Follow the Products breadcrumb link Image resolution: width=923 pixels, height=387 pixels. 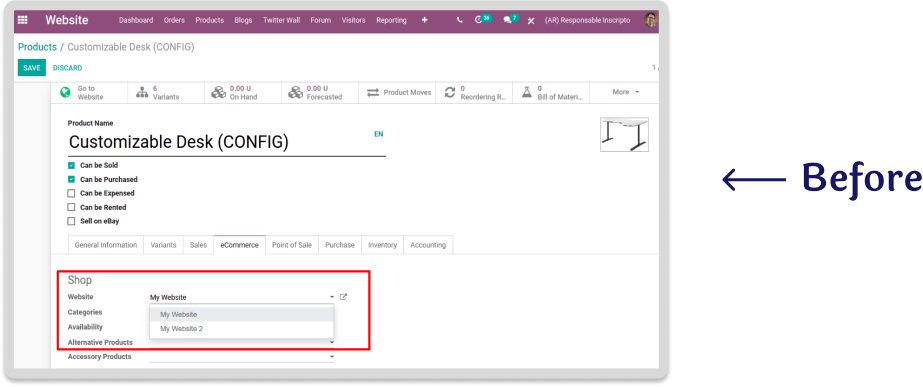pyautogui.click(x=37, y=47)
